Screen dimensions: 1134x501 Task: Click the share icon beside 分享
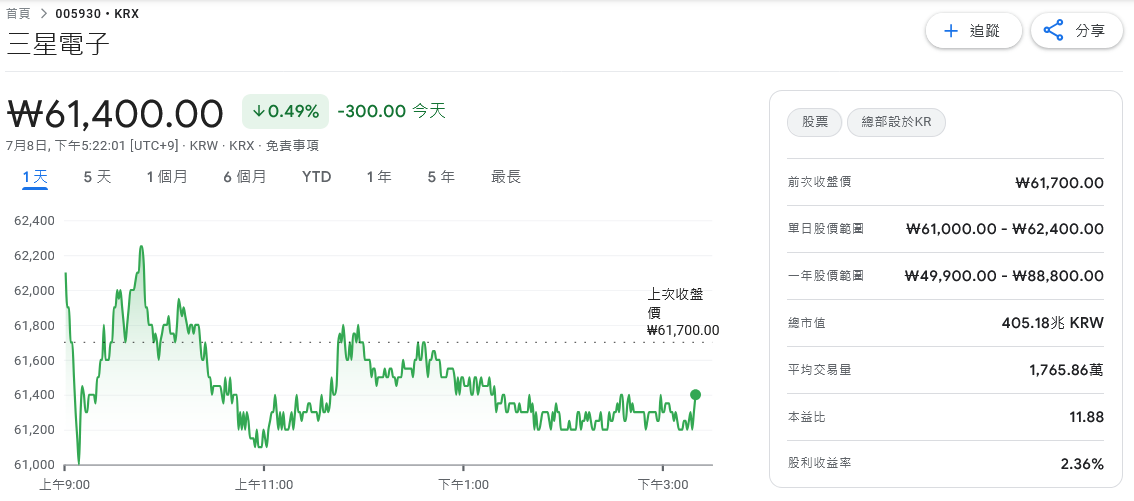[1053, 31]
